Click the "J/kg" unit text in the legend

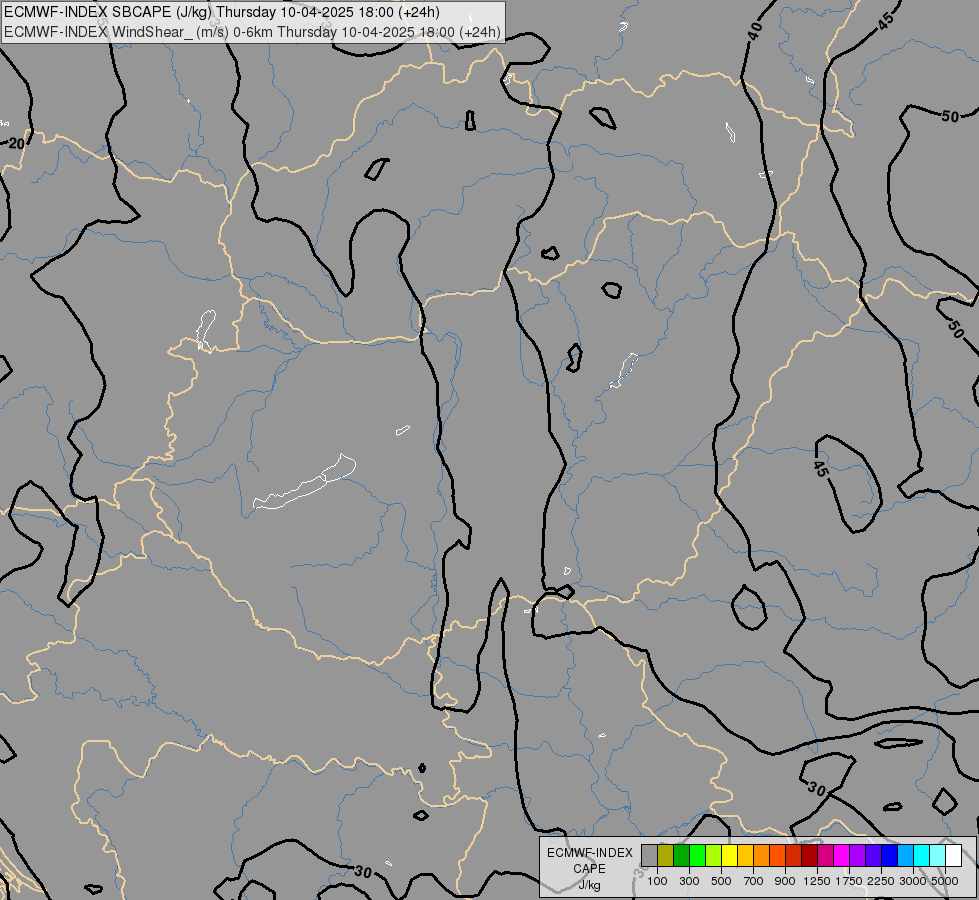click(x=589, y=885)
